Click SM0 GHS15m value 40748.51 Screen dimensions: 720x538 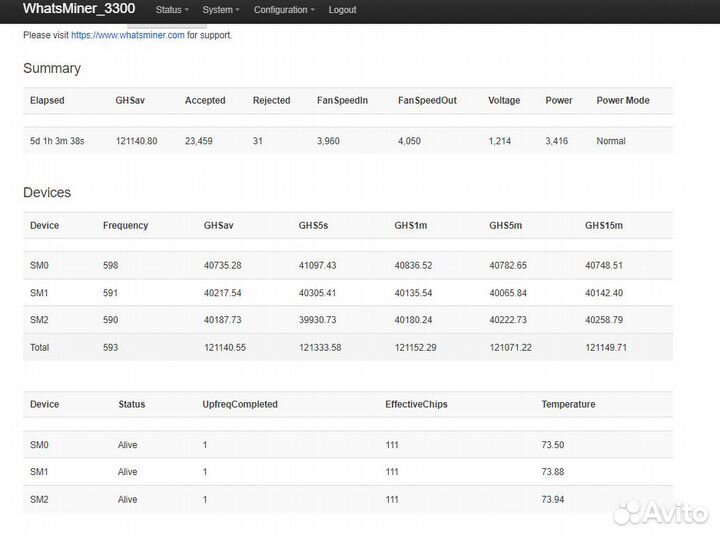604,265
